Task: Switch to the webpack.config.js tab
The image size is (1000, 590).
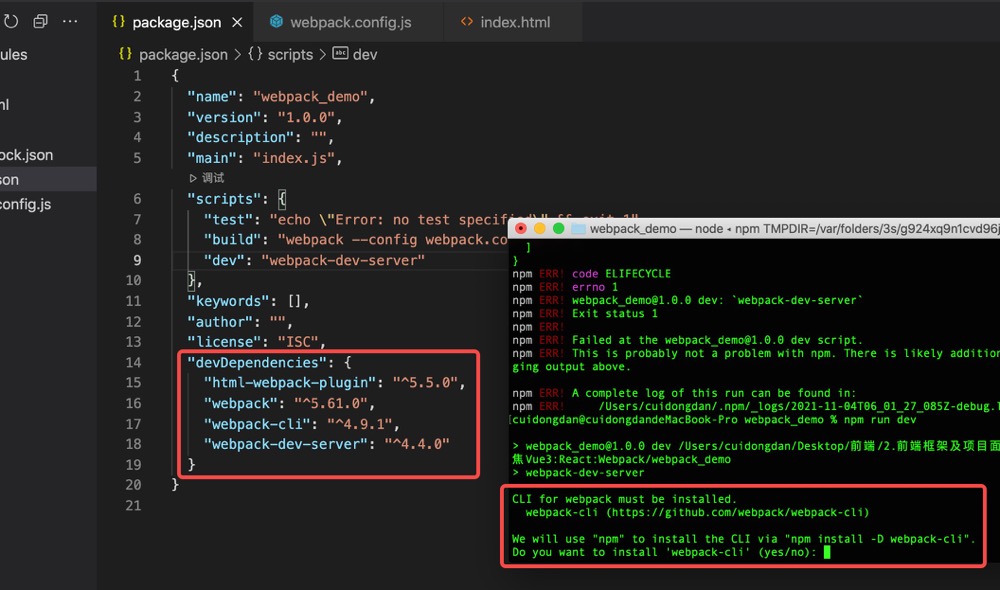Action: click(x=350, y=22)
